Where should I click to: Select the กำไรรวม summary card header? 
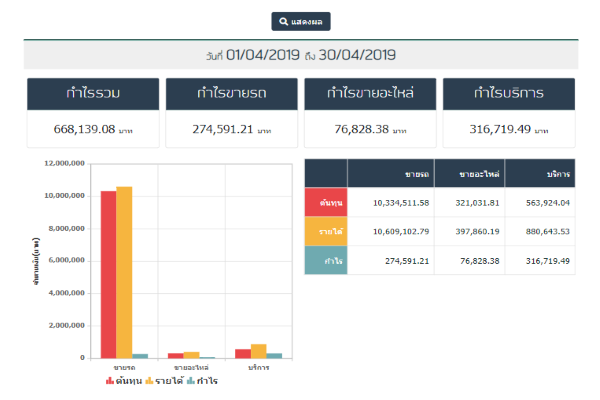93,94
